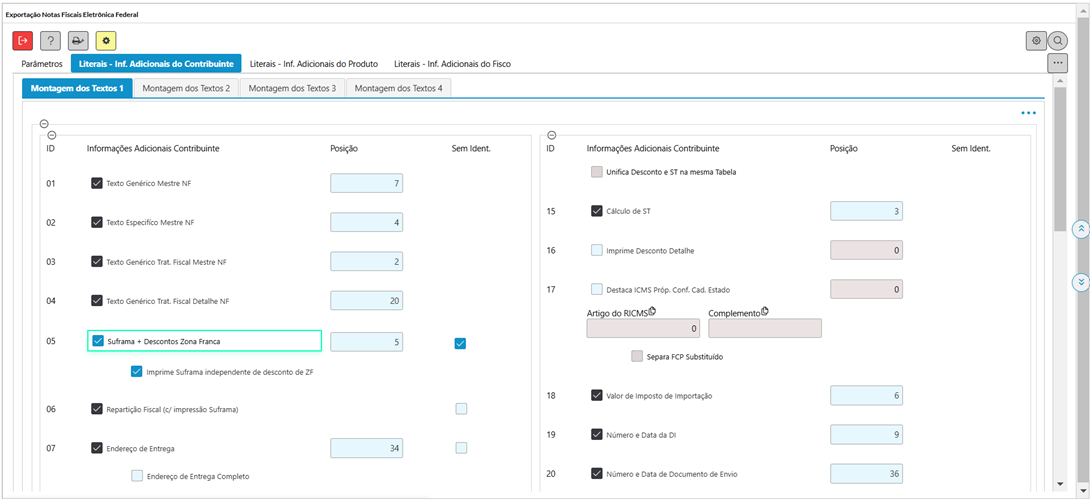The height and width of the screenshot is (500, 1090).
Task: Click the red exit icon in toolbar
Action: click(x=22, y=40)
